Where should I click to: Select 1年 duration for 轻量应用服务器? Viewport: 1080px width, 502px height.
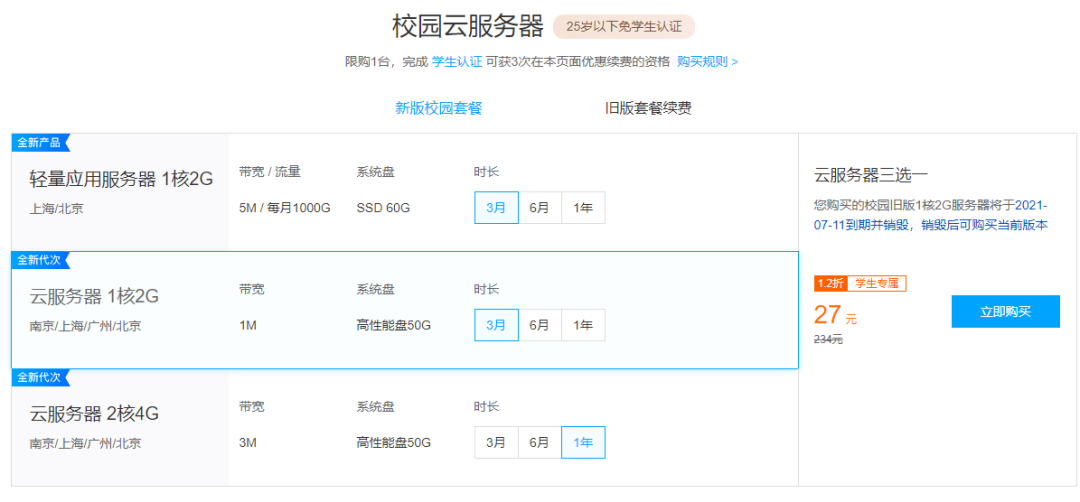(583, 207)
